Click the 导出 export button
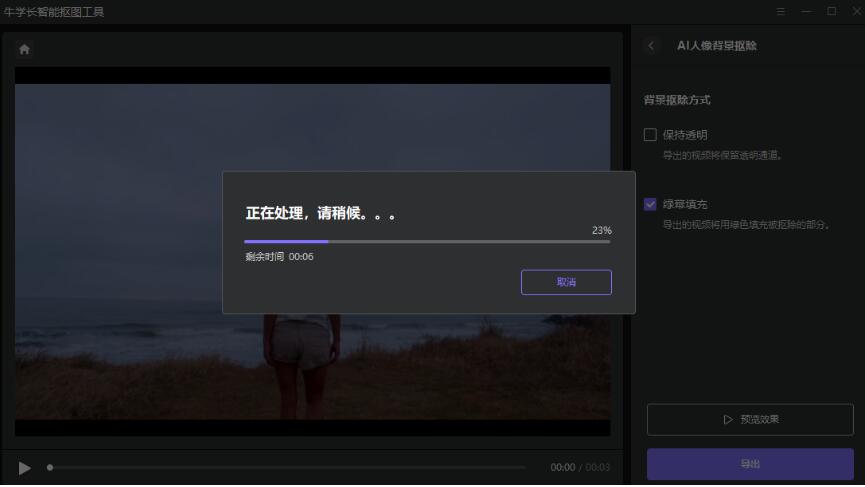Image resolution: width=865 pixels, height=487 pixels. tap(750, 464)
